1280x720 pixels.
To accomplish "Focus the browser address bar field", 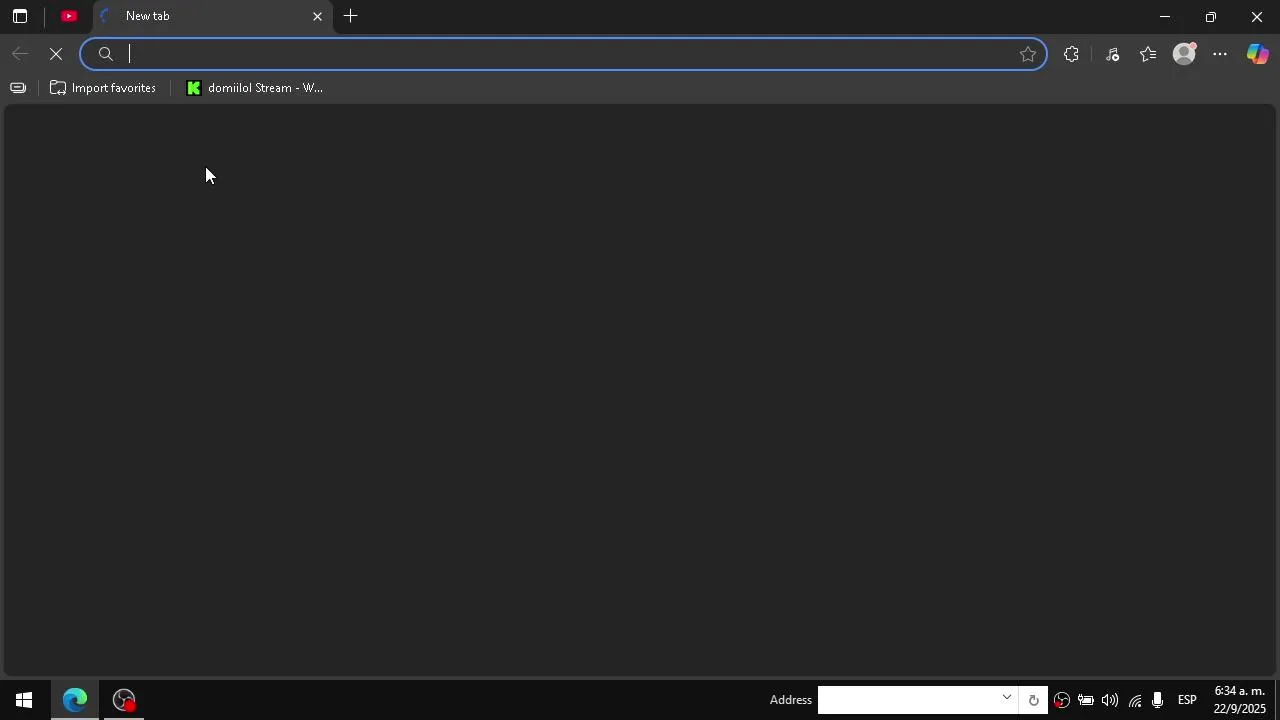I will (563, 54).
